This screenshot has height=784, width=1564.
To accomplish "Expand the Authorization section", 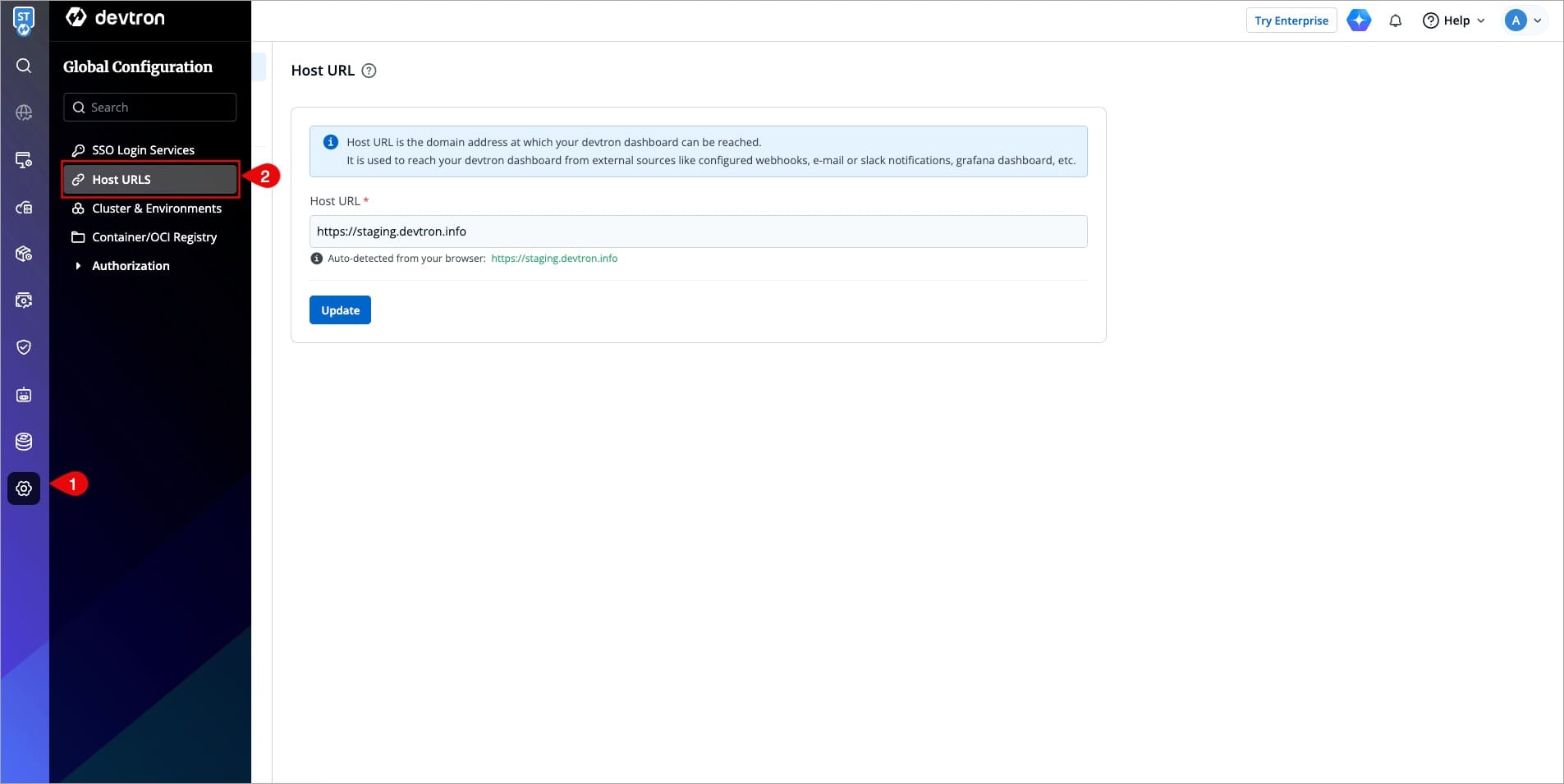I will click(130, 266).
